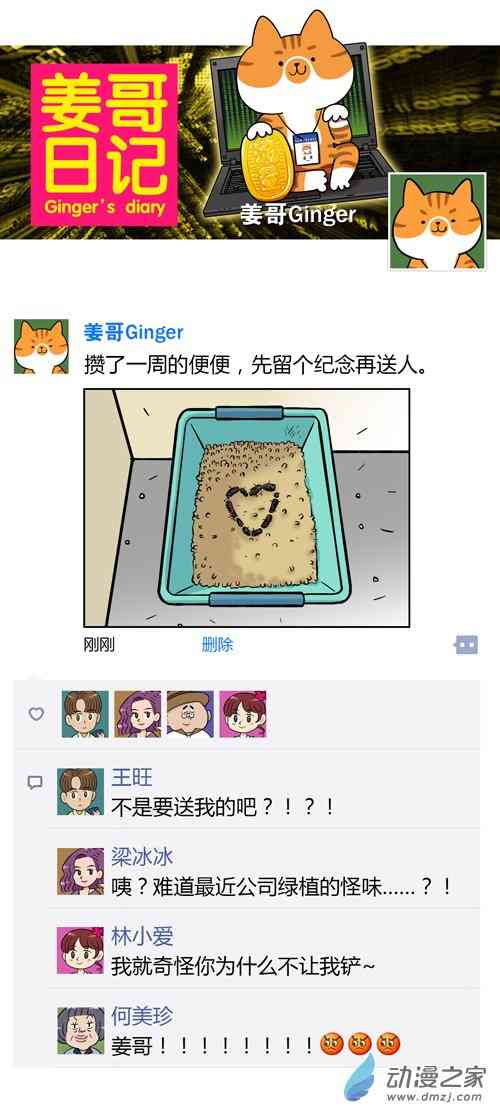Open the old man avatar in likes
Viewport: 500px width, 1115px height.
coord(191,714)
